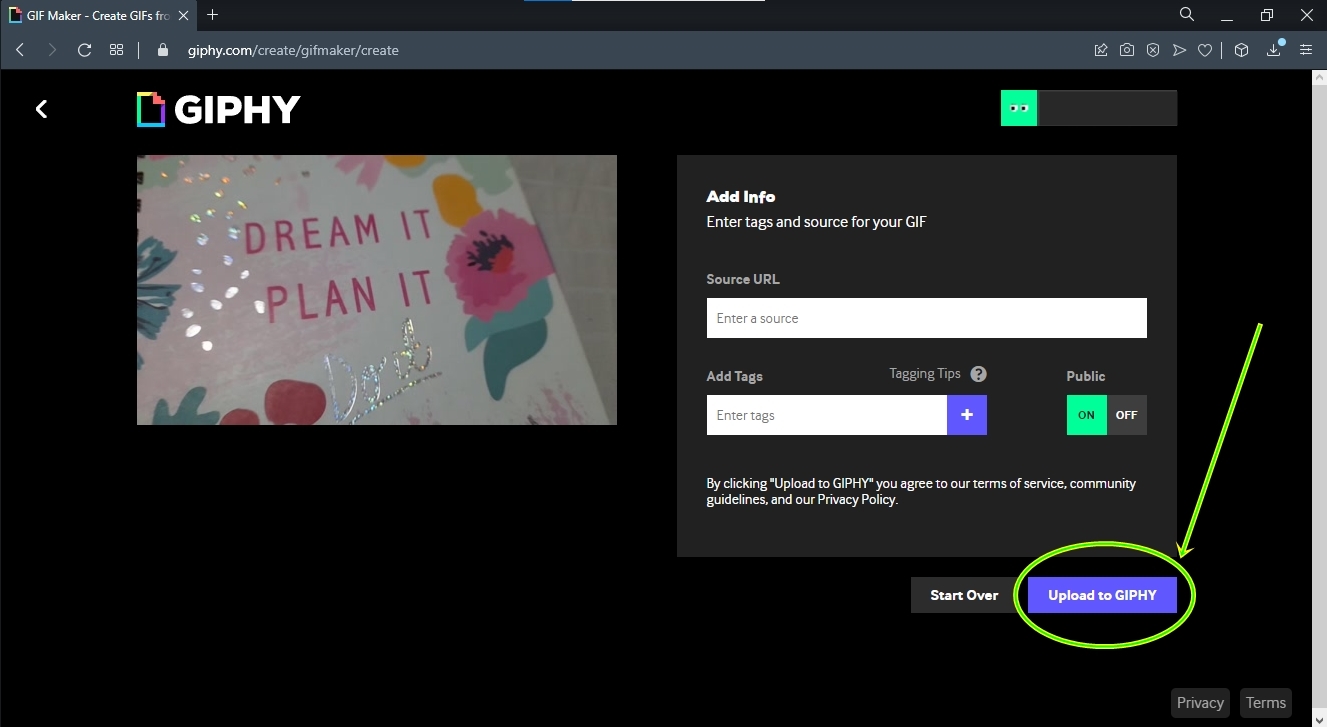
Task: Click the browser search tabs magnifier
Action: pos(1187,15)
